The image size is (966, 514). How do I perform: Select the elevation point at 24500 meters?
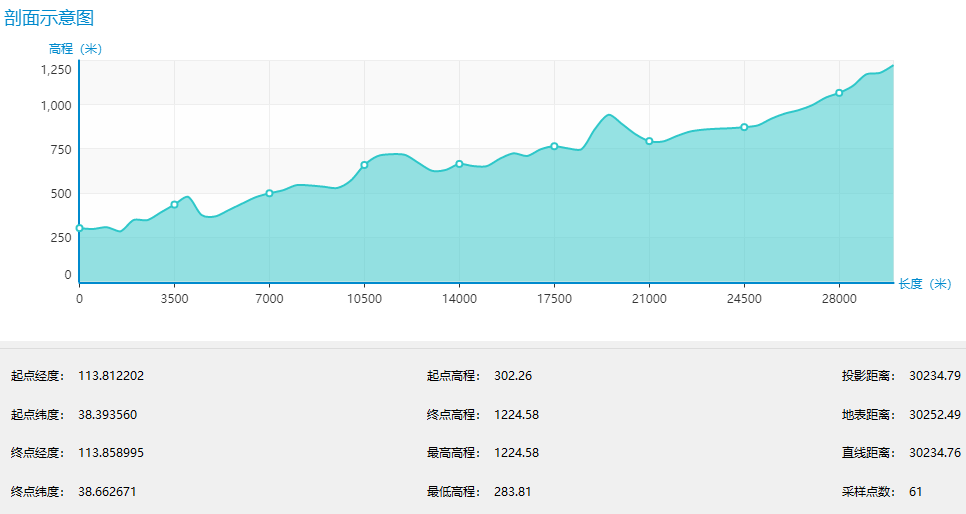pos(744,127)
